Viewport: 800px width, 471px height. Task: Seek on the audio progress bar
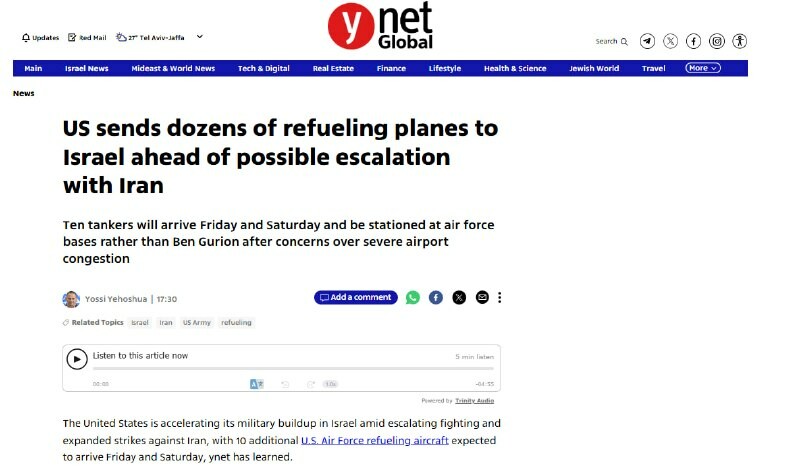coord(293,368)
